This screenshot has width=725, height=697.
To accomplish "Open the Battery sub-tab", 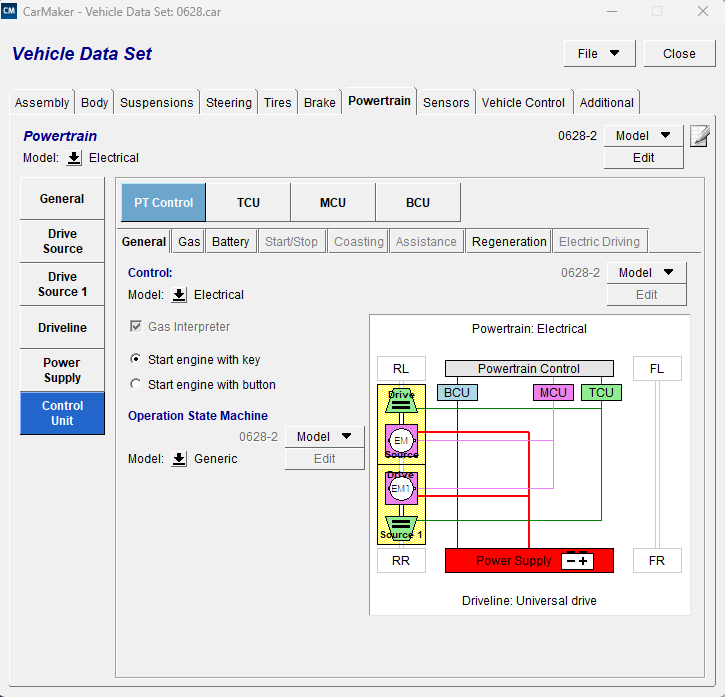I will click(230, 241).
